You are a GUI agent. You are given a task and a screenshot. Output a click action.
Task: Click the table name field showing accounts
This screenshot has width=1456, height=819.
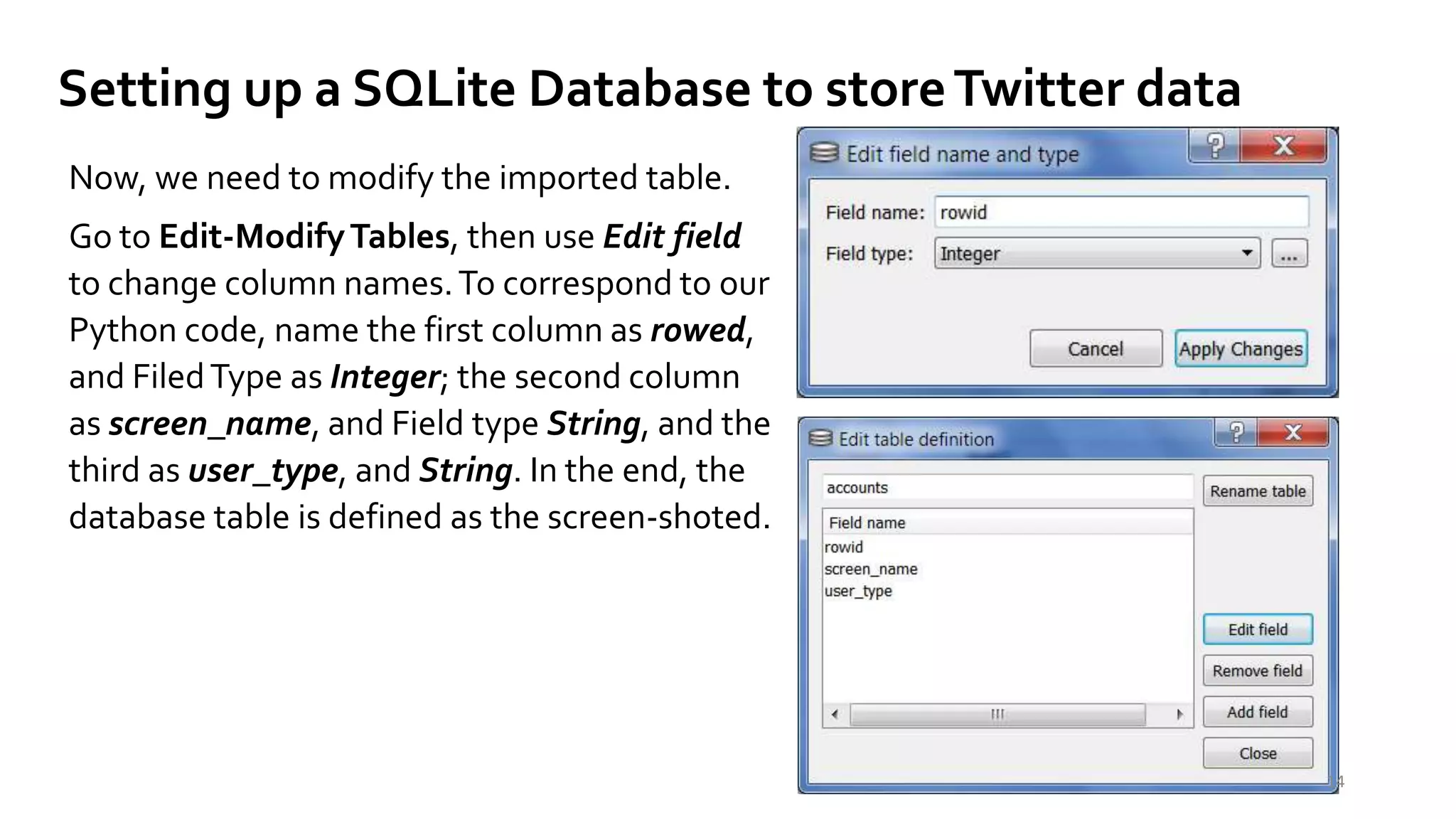tap(1007, 488)
